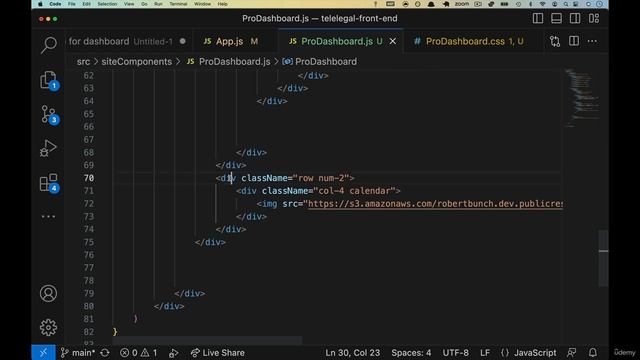
Task: Open notifications bell in status bar
Action: [x=593, y=353]
